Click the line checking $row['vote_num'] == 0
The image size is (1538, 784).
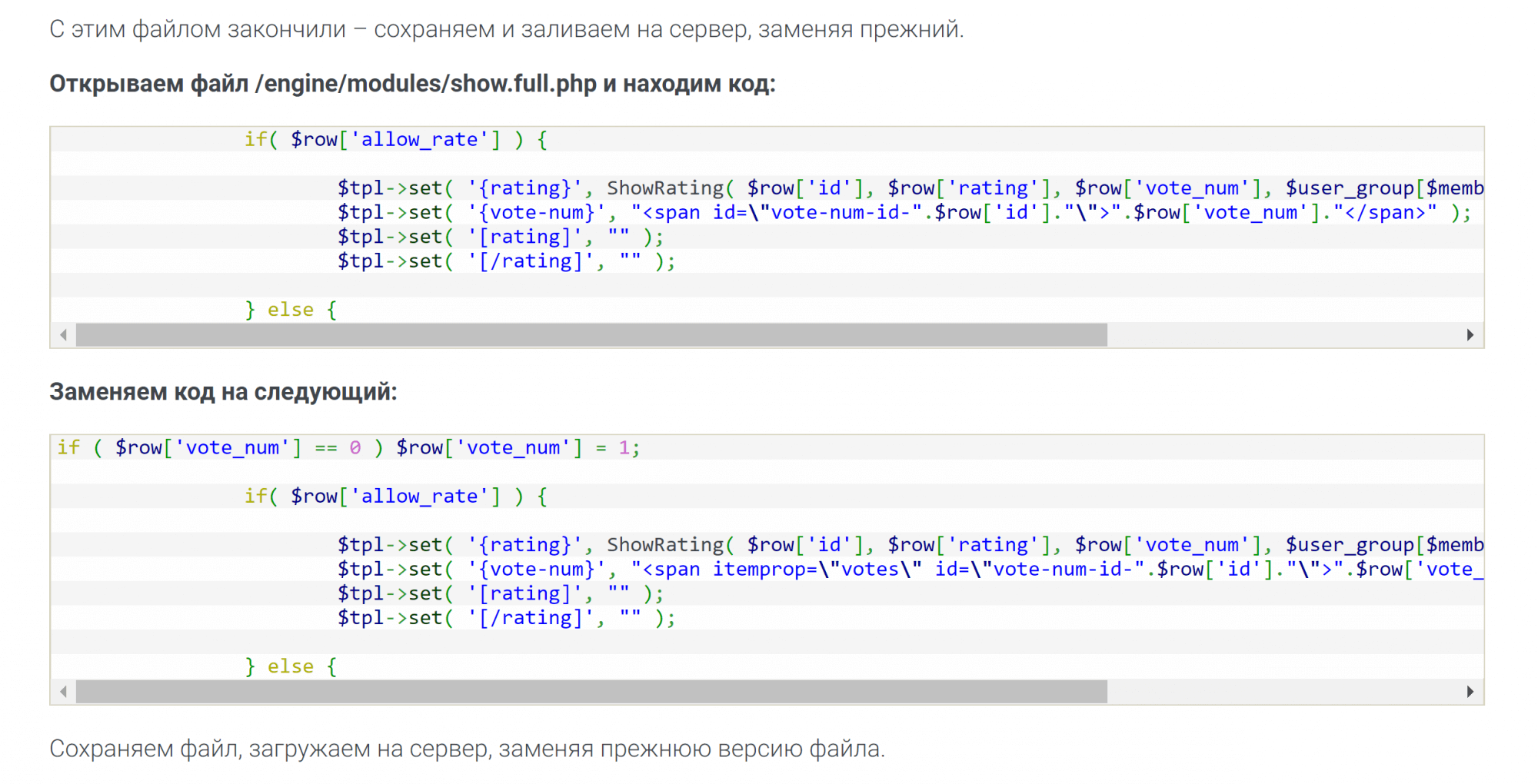click(x=348, y=448)
